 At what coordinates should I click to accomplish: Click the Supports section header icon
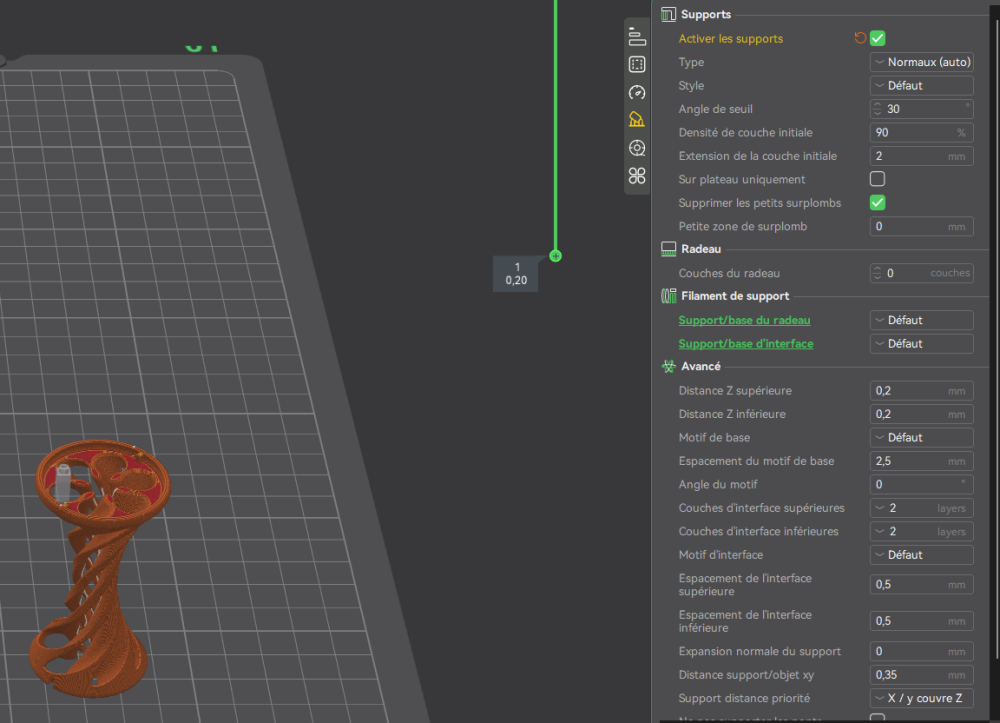click(668, 14)
